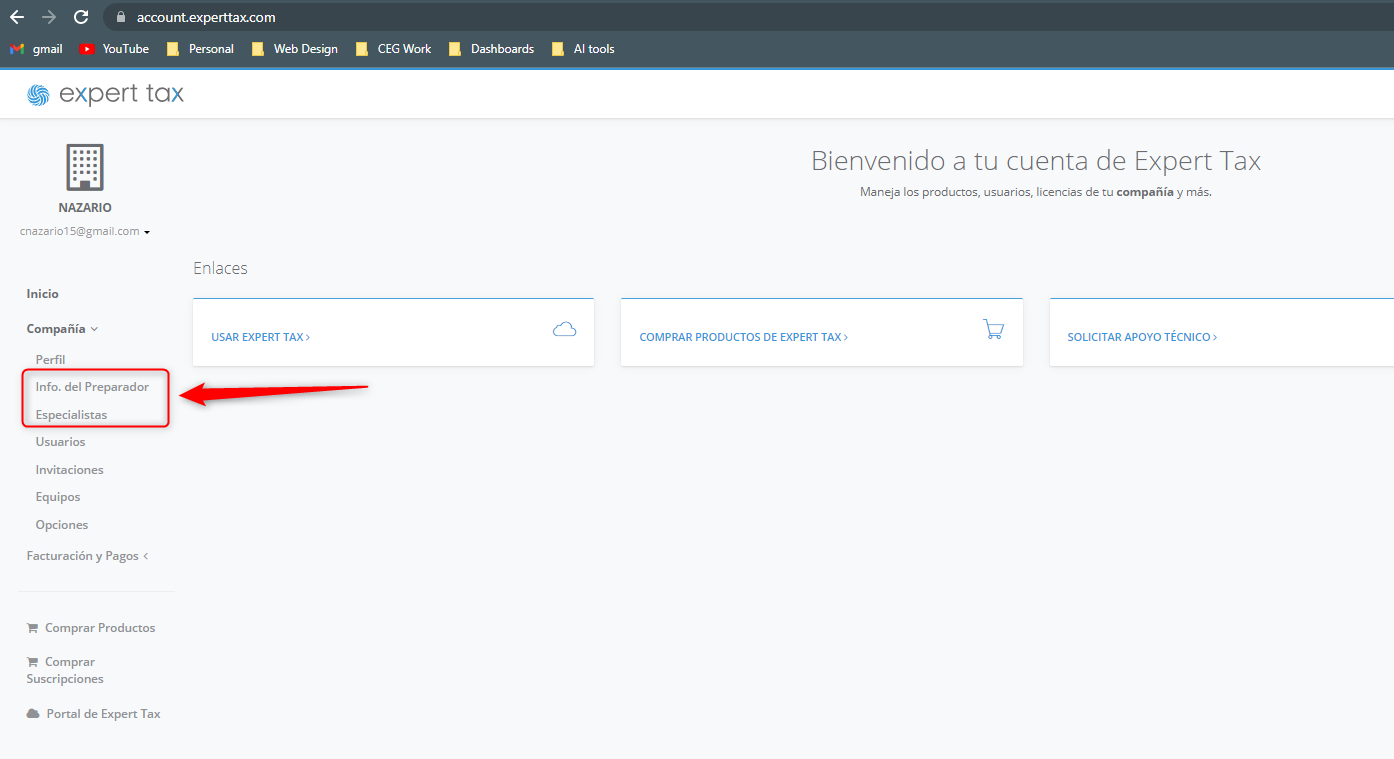Image resolution: width=1394 pixels, height=759 pixels.
Task: Click the browser back arrow
Action: coord(17,17)
